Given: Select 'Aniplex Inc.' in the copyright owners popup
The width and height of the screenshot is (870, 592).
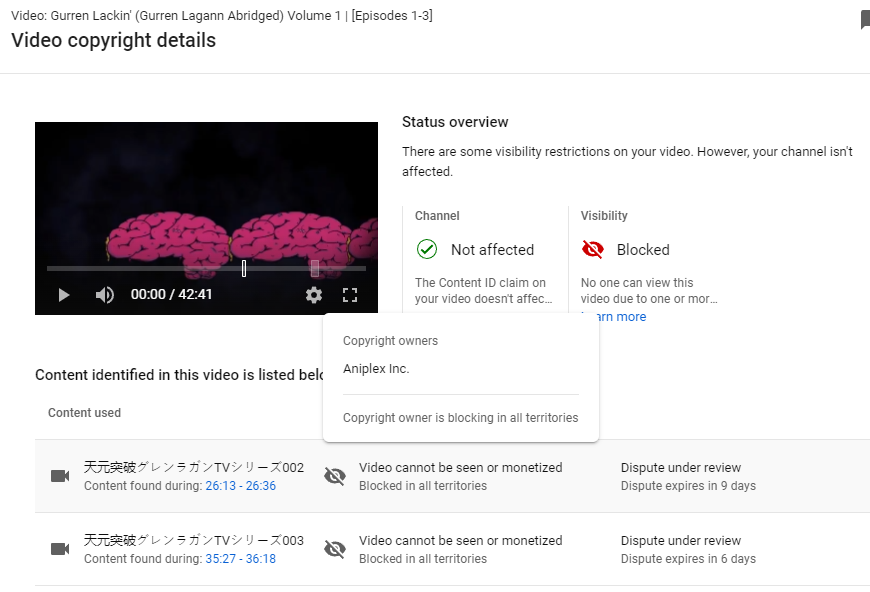Looking at the screenshot, I should (376, 368).
